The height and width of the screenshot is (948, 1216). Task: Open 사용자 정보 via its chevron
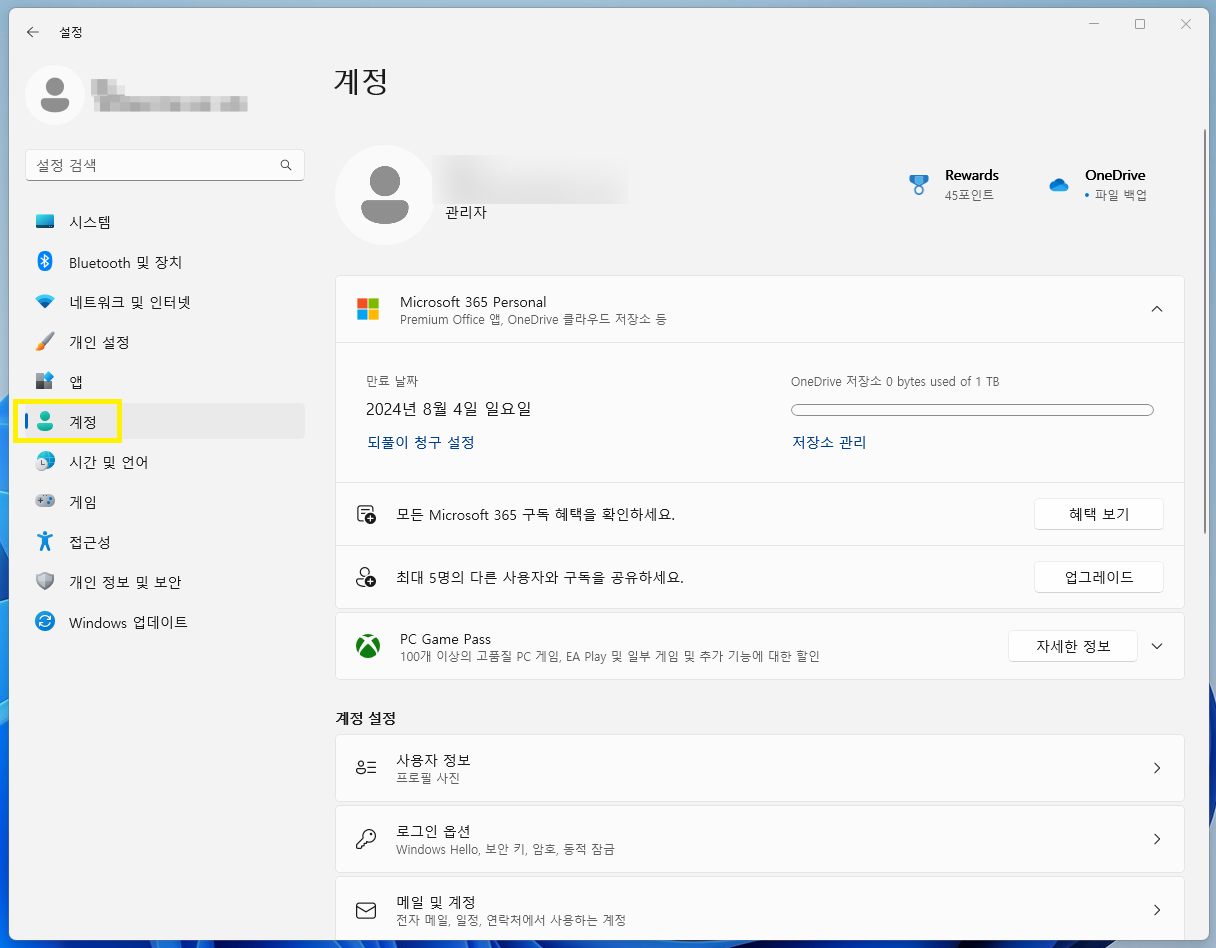tap(1157, 768)
